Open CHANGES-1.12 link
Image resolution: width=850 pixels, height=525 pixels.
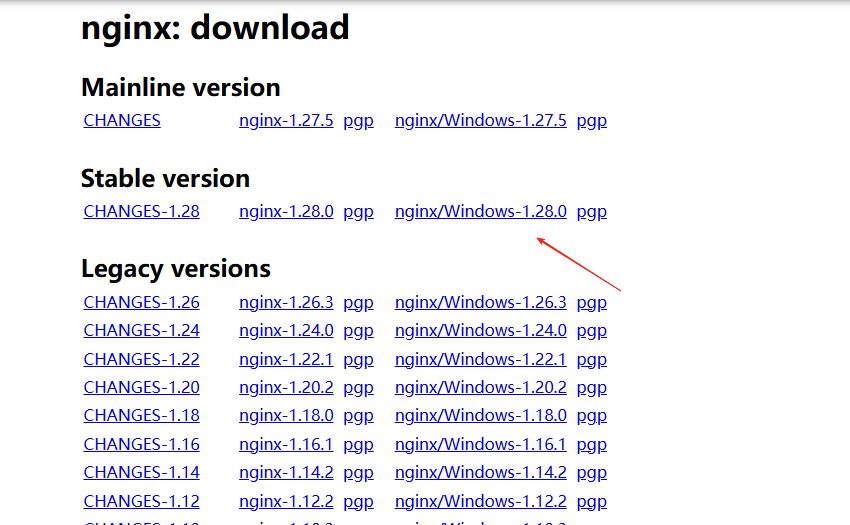[x=141, y=501]
